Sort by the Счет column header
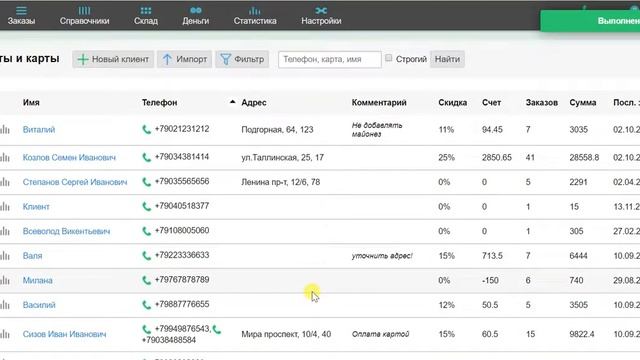Screen dimensions: 640x360 click(491, 102)
